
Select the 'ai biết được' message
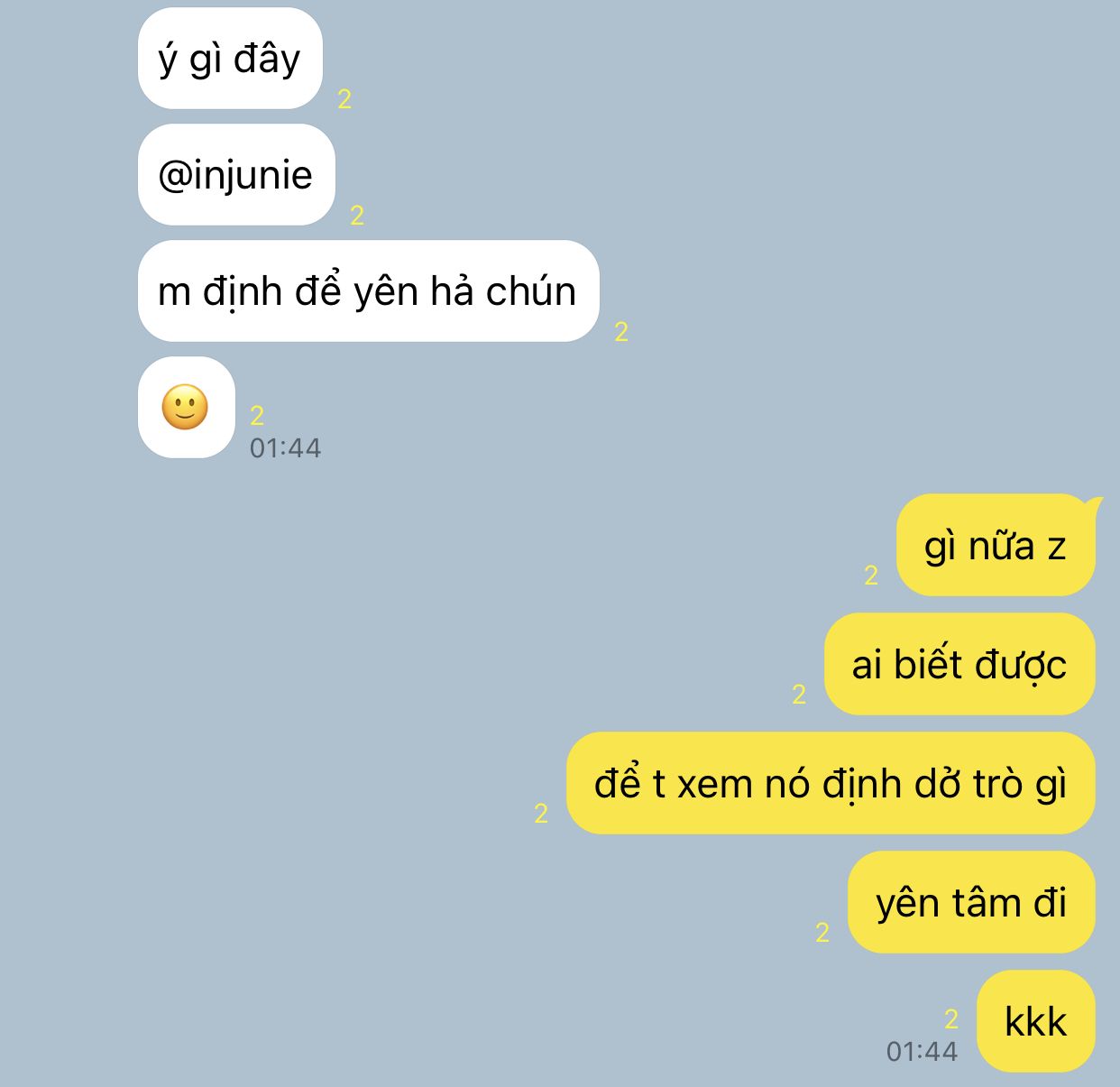click(x=959, y=664)
